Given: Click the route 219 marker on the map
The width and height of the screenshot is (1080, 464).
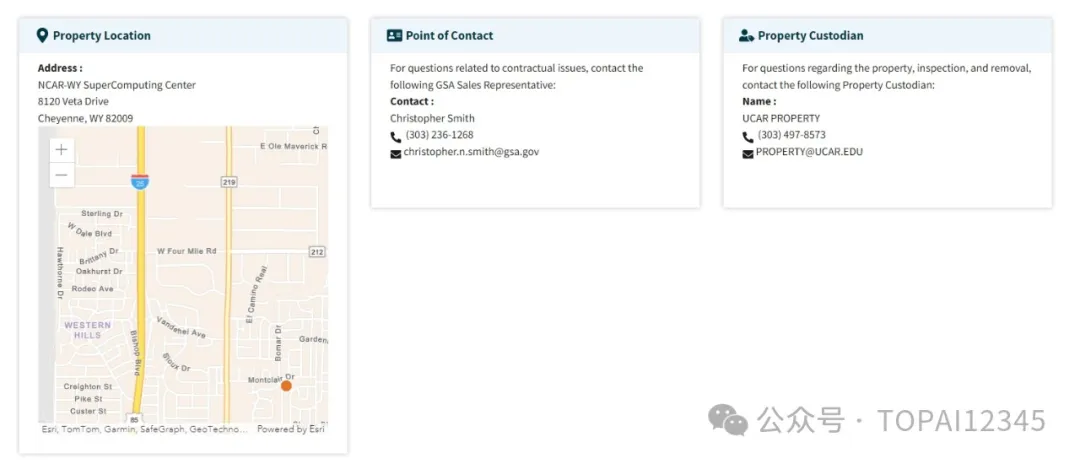Looking at the screenshot, I should (229, 182).
